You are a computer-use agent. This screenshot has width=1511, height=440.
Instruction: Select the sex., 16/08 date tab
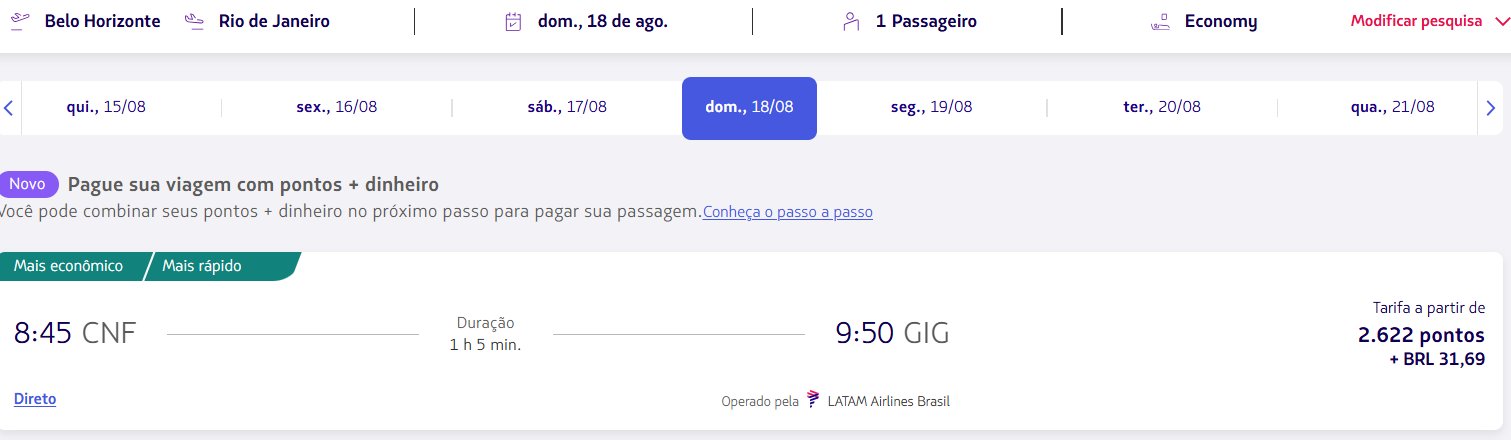tap(337, 107)
